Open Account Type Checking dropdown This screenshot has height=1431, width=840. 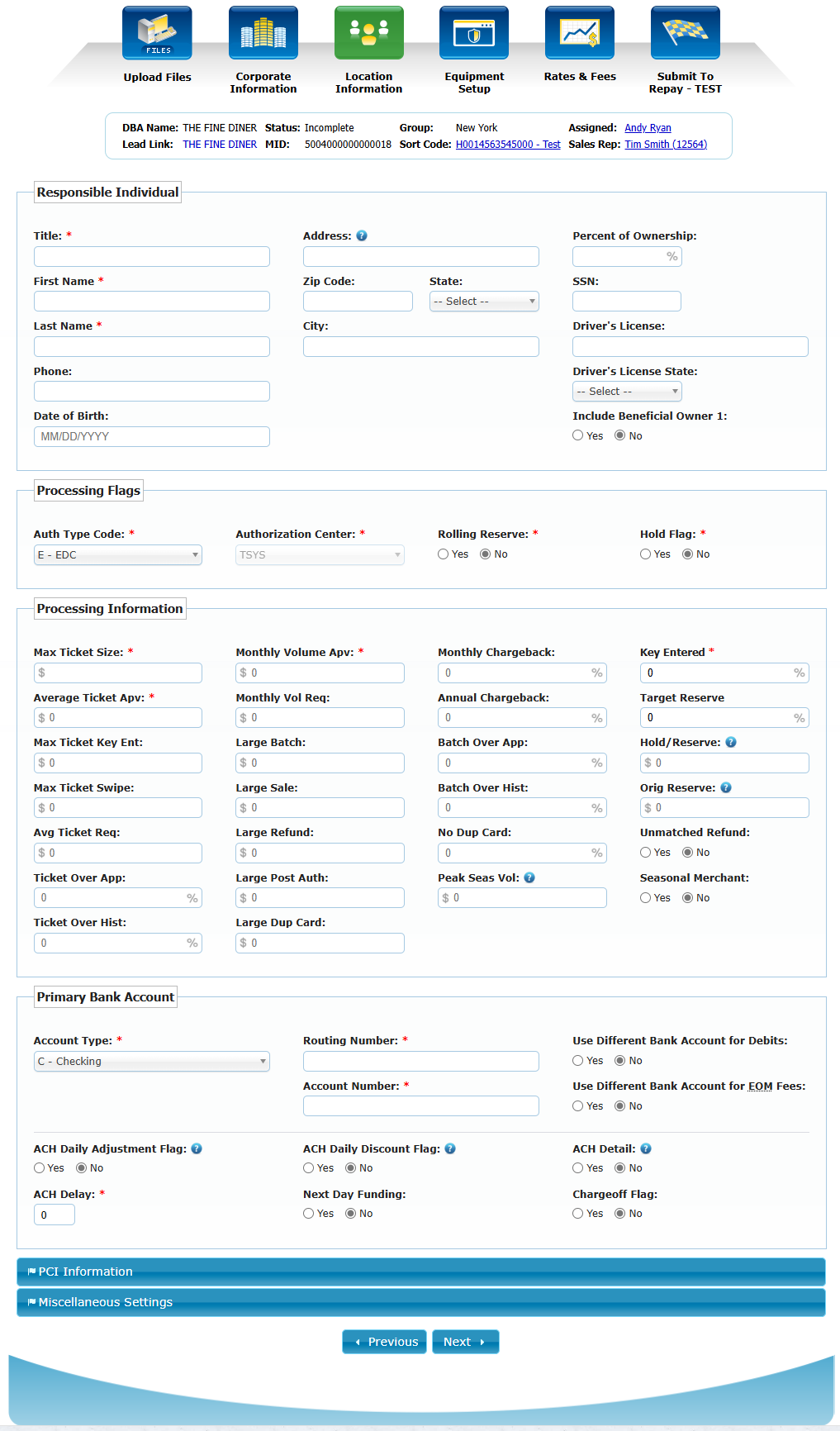tap(152, 1062)
